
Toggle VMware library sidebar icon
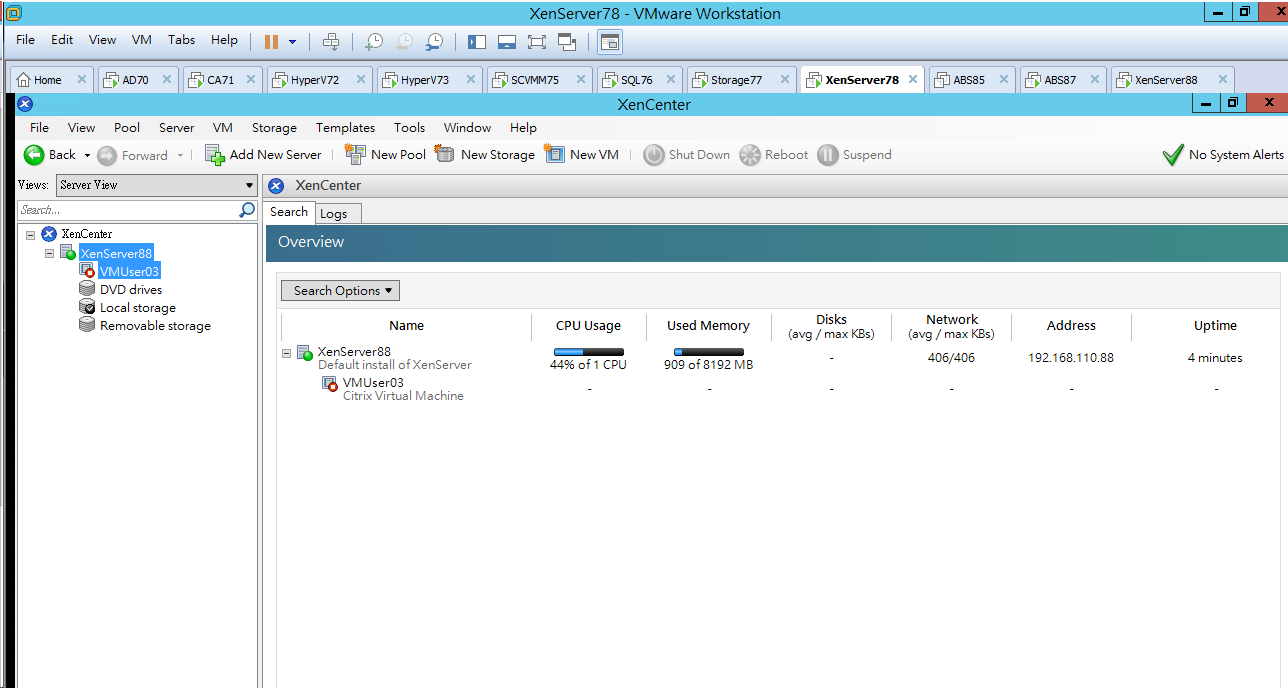pos(476,42)
